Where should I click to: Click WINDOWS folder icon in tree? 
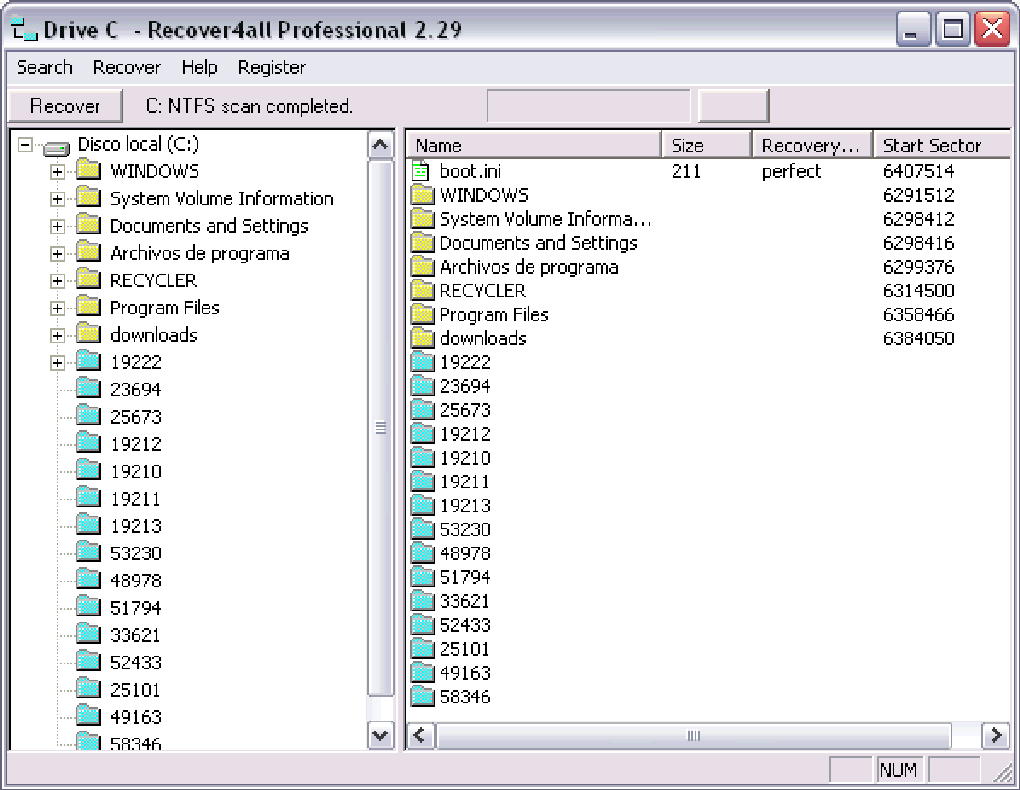pos(88,170)
